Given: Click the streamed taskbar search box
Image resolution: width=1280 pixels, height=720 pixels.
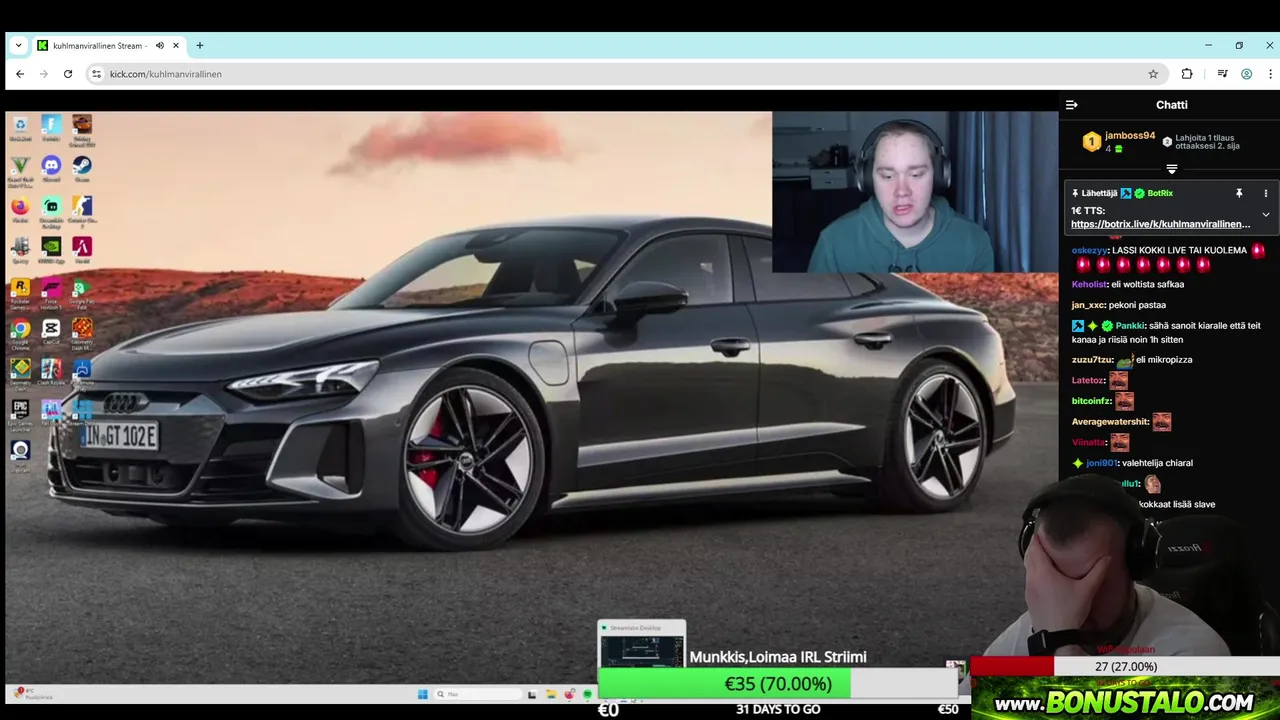Looking at the screenshot, I should click(476, 694).
